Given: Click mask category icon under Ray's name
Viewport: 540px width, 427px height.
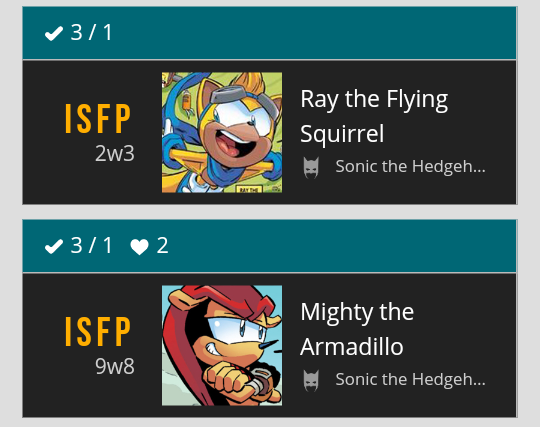Looking at the screenshot, I should click(311, 168).
